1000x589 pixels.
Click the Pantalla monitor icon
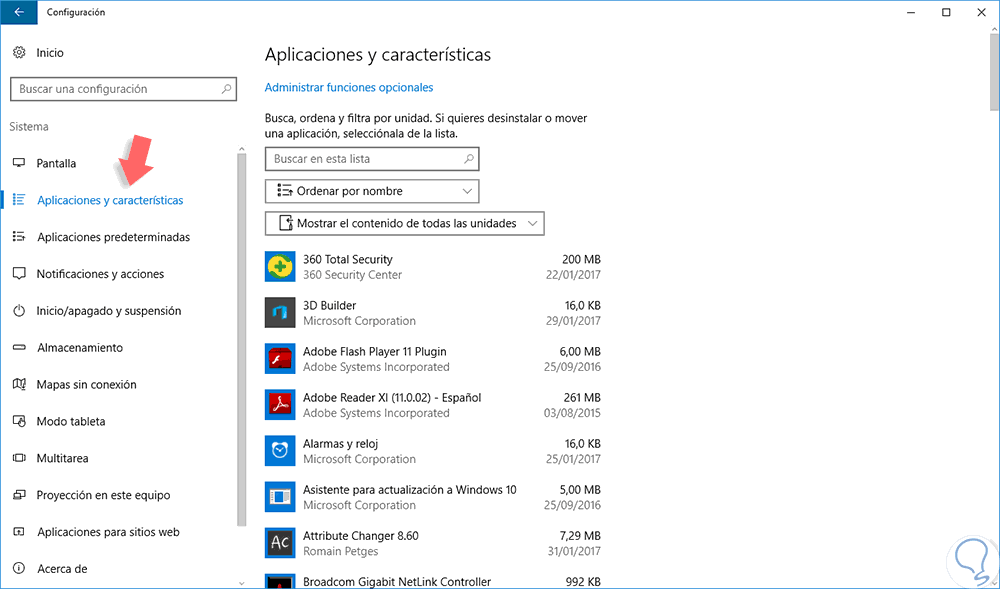pyautogui.click(x=19, y=163)
